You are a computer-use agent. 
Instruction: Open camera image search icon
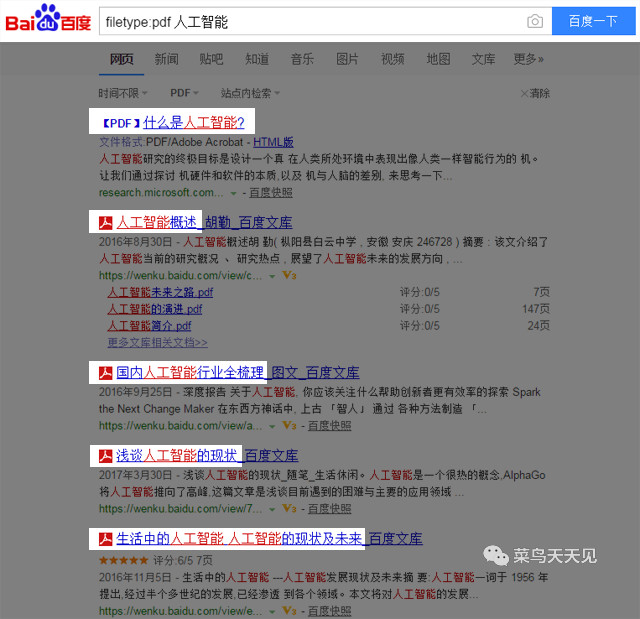535,21
